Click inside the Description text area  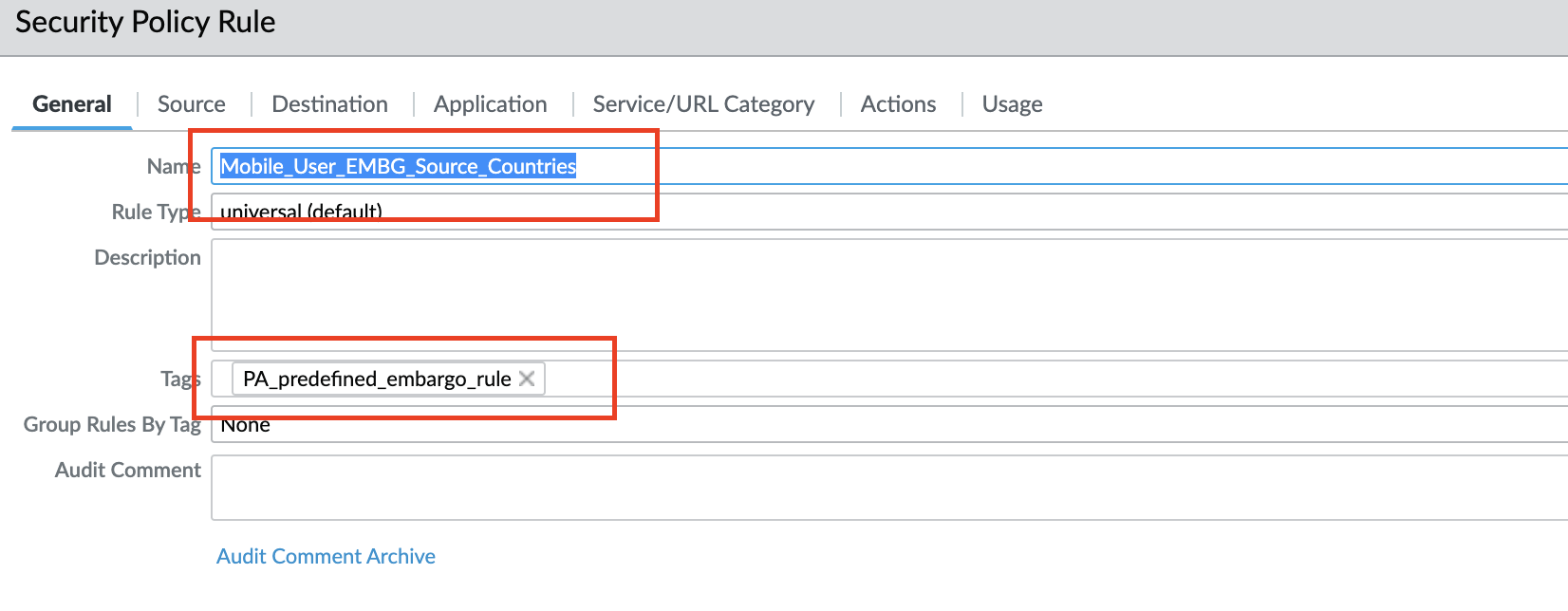(x=854, y=294)
